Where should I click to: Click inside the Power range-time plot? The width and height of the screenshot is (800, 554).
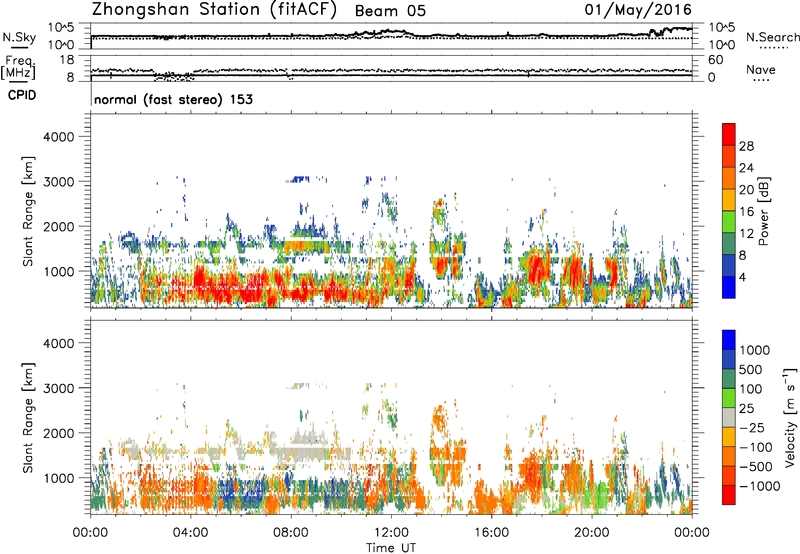coord(391,210)
